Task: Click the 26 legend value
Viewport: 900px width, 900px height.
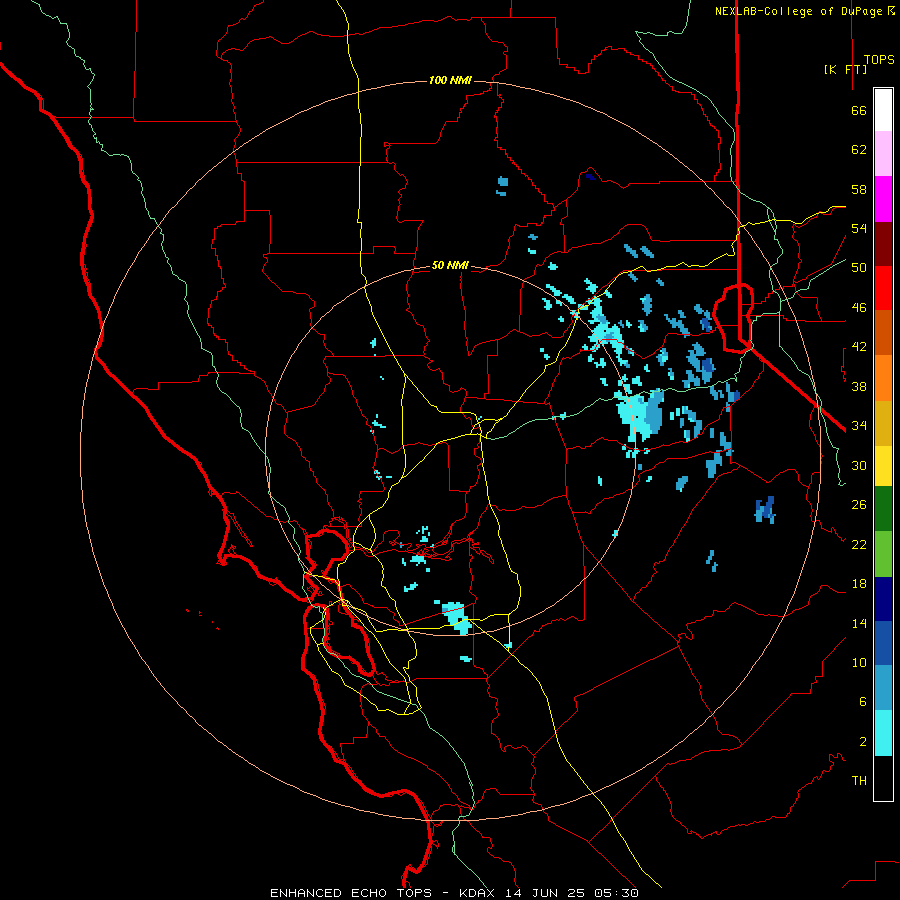Action: [859, 505]
